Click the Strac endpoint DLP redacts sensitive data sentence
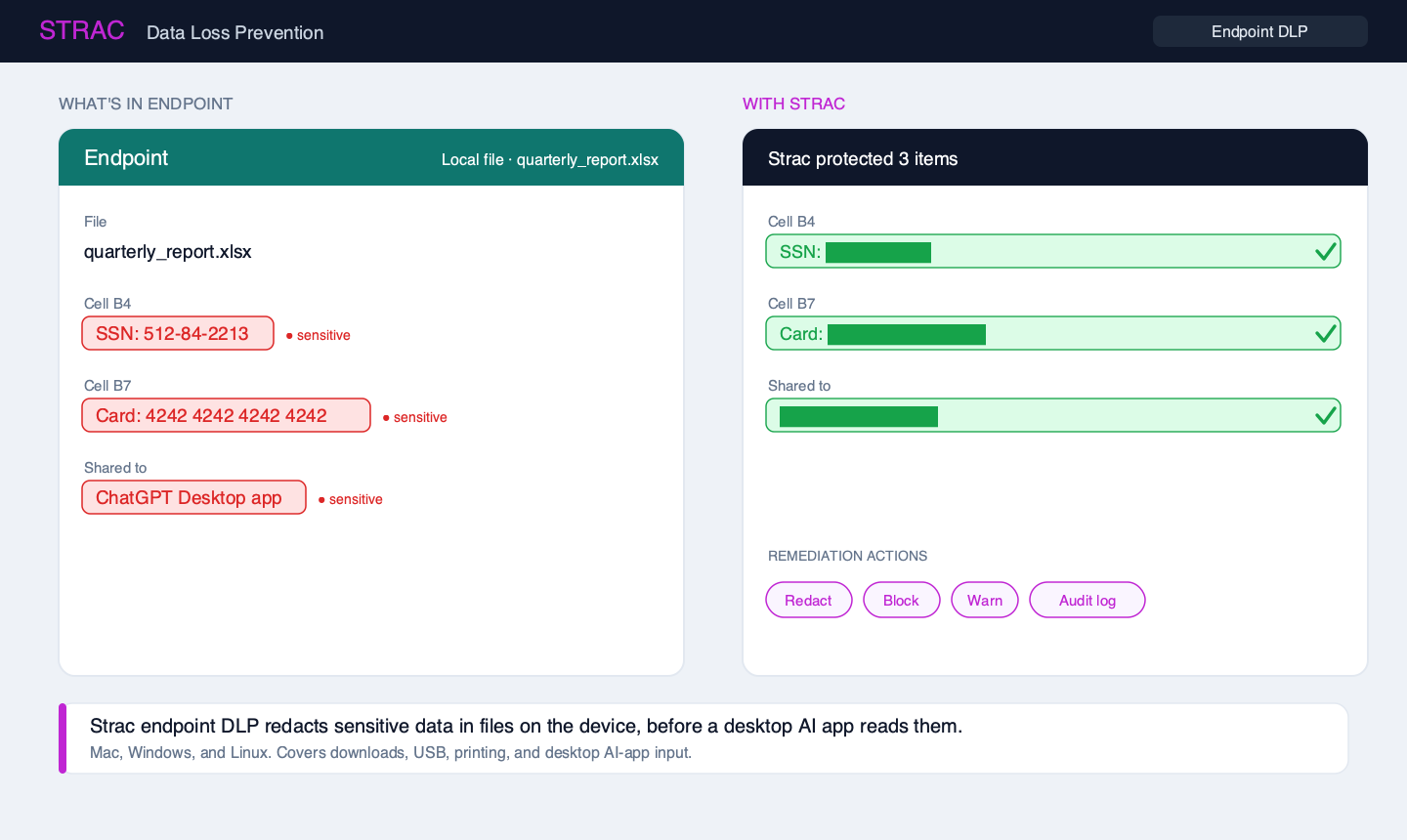This screenshot has width=1407, height=840. [526, 726]
